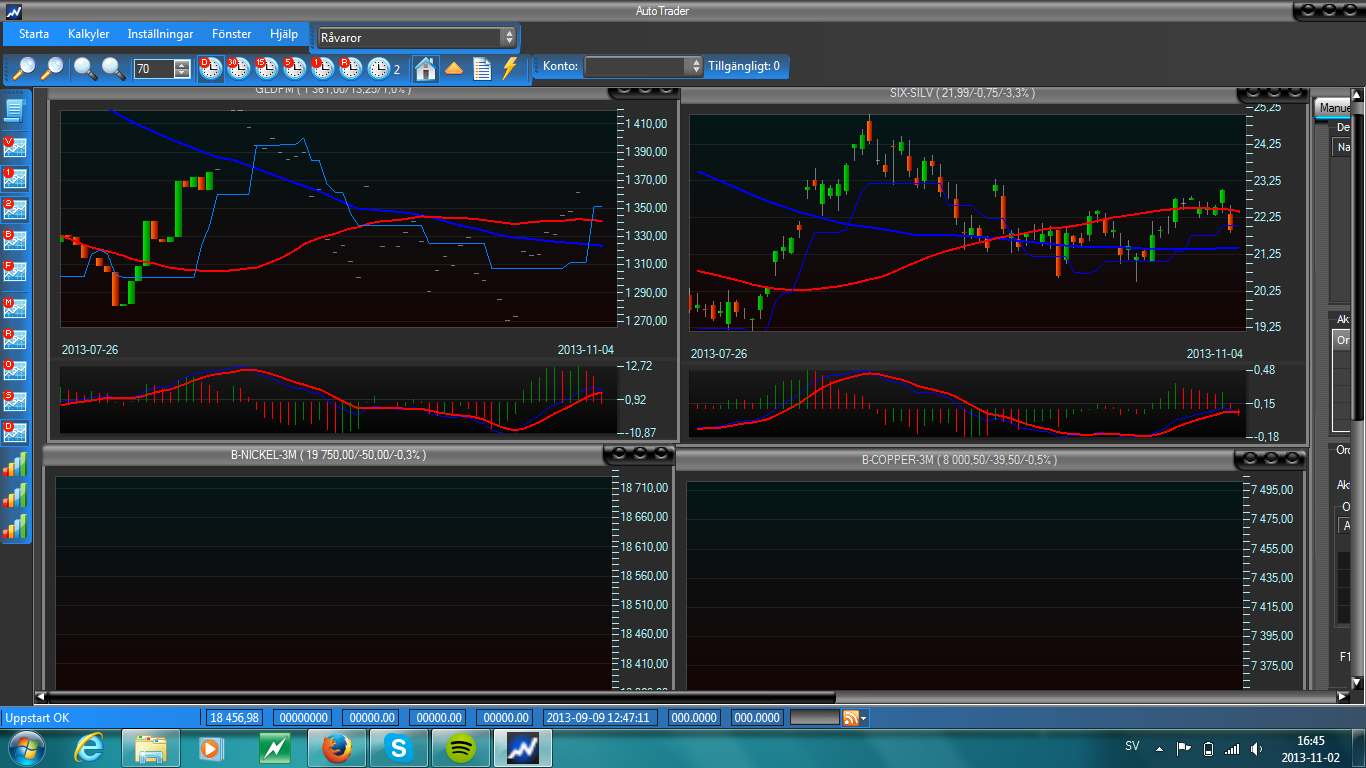Viewport: 1366px width, 768px height.
Task: Click the orange up-arrow toolbar icon
Action: [454, 68]
